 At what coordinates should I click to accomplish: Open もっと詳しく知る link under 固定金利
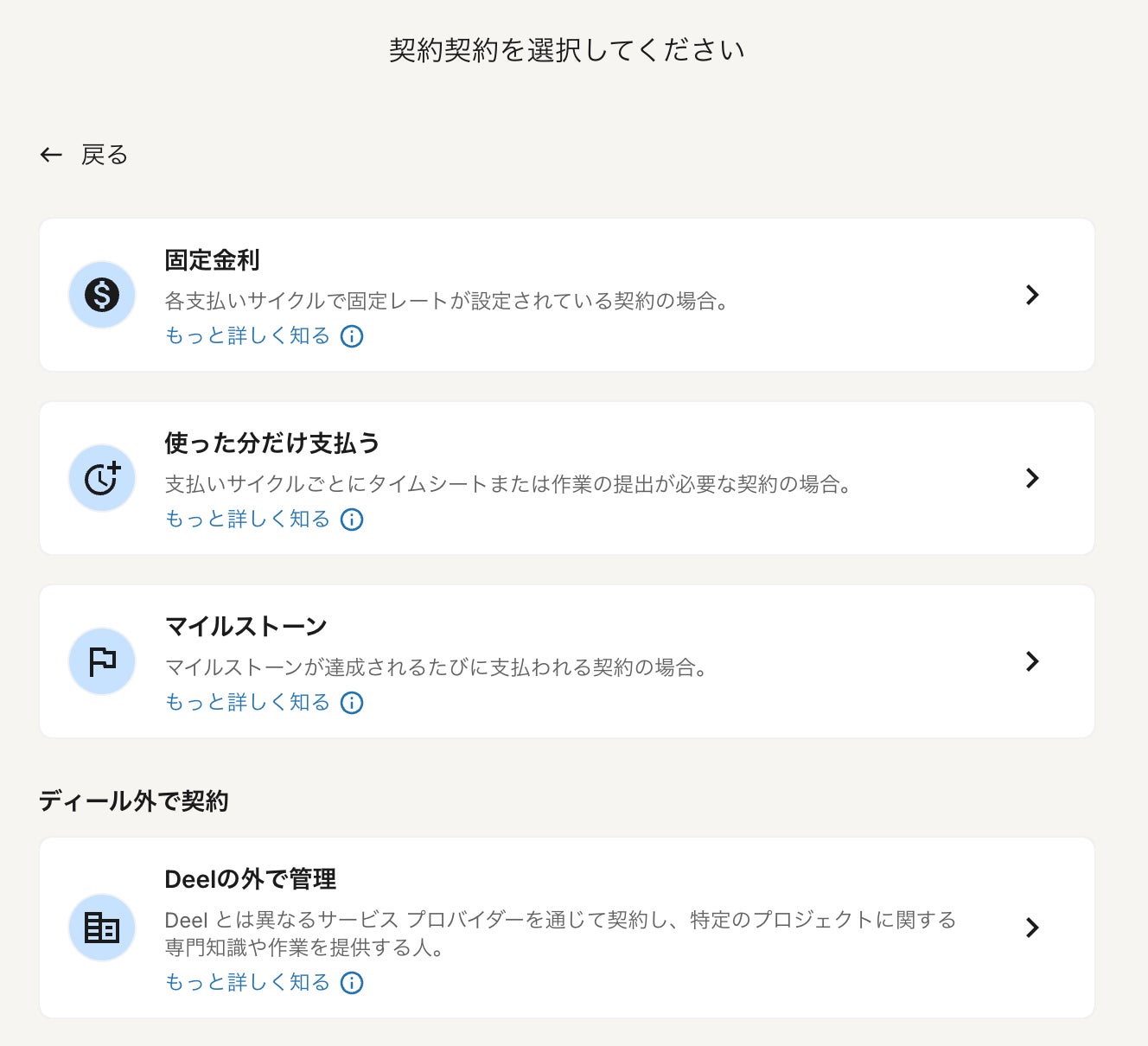(x=247, y=336)
